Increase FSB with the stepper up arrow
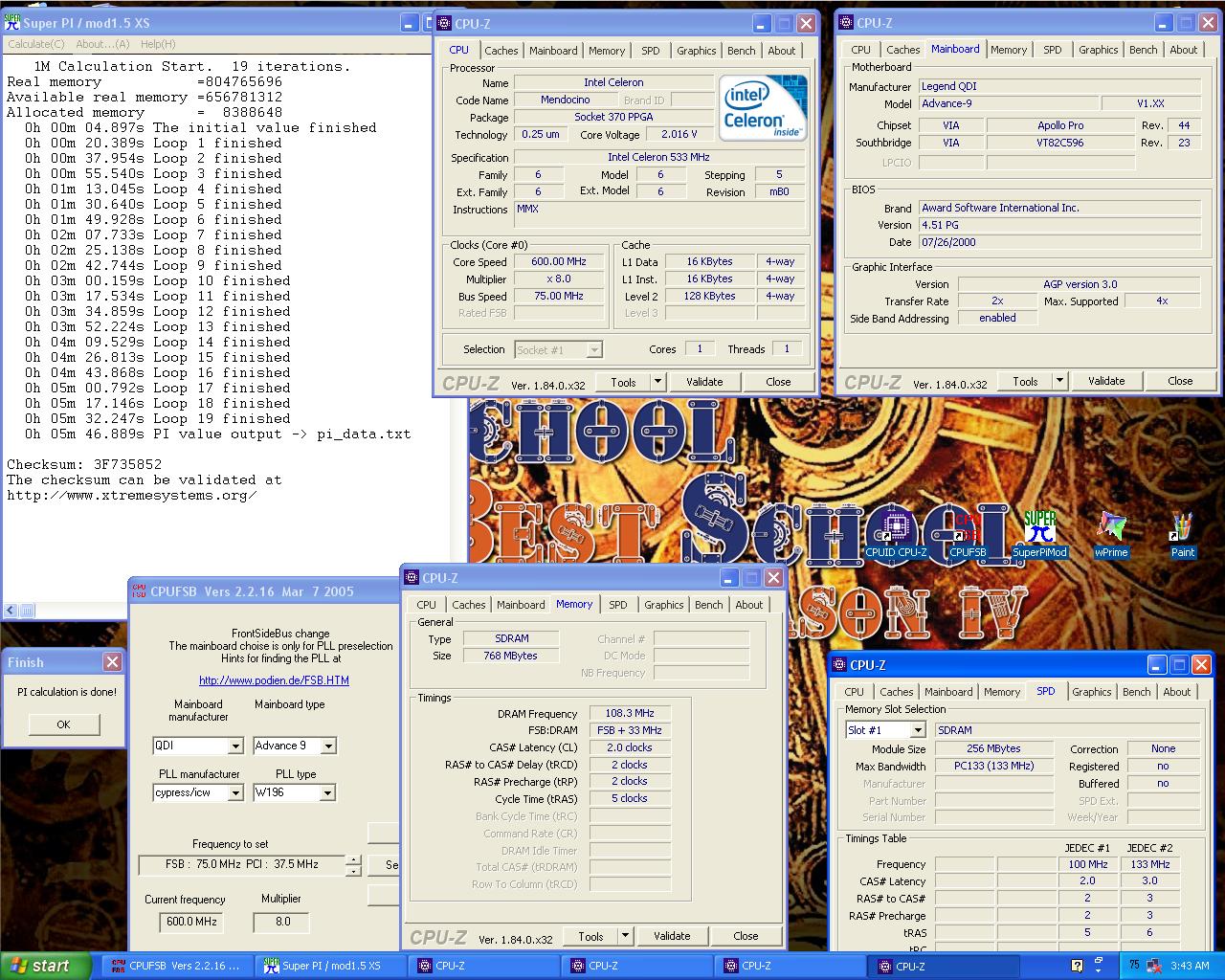This screenshot has height=980, width=1225. (x=353, y=860)
